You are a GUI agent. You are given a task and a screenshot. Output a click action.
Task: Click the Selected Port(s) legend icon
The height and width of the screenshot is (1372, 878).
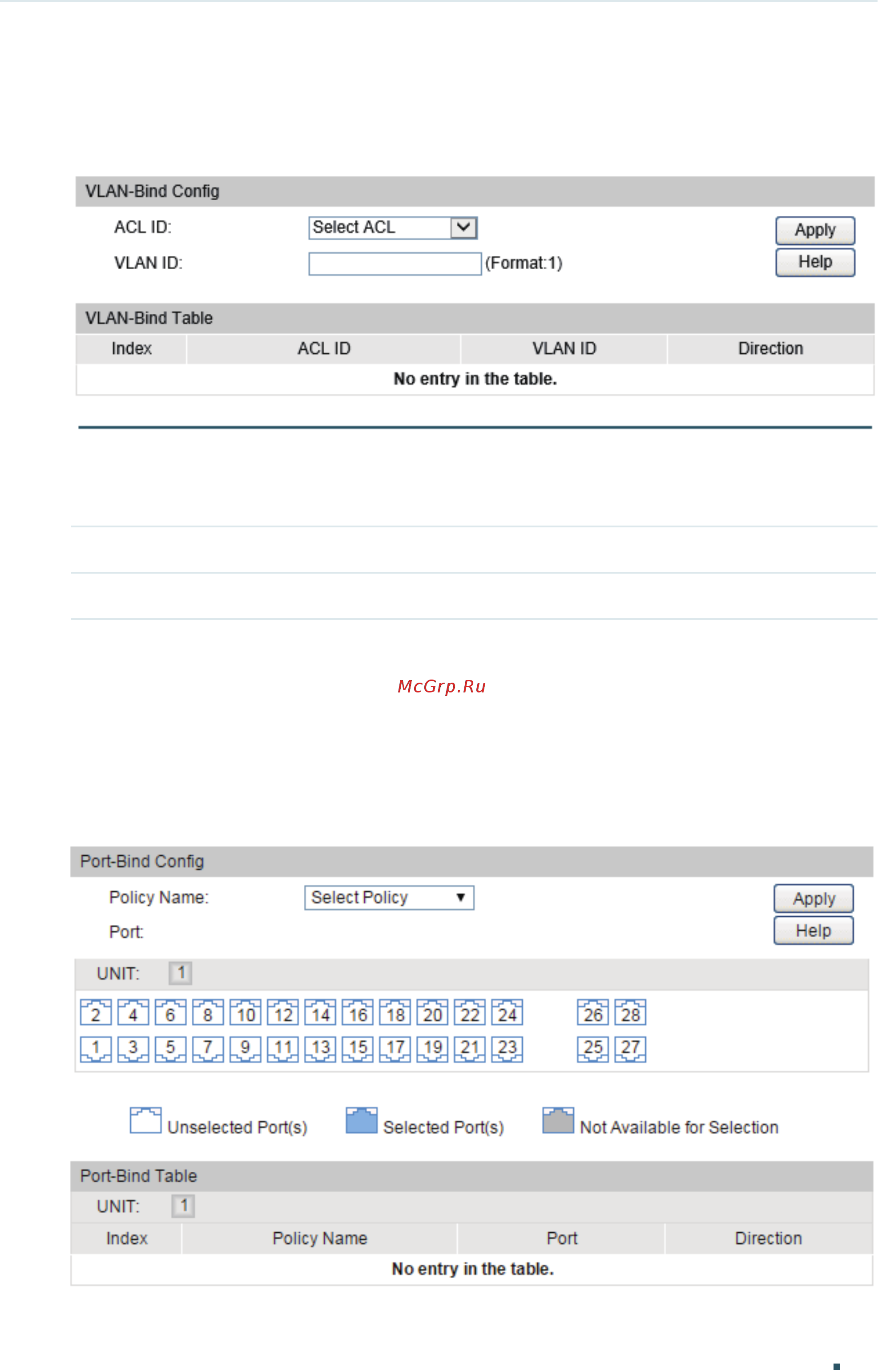362,1121
